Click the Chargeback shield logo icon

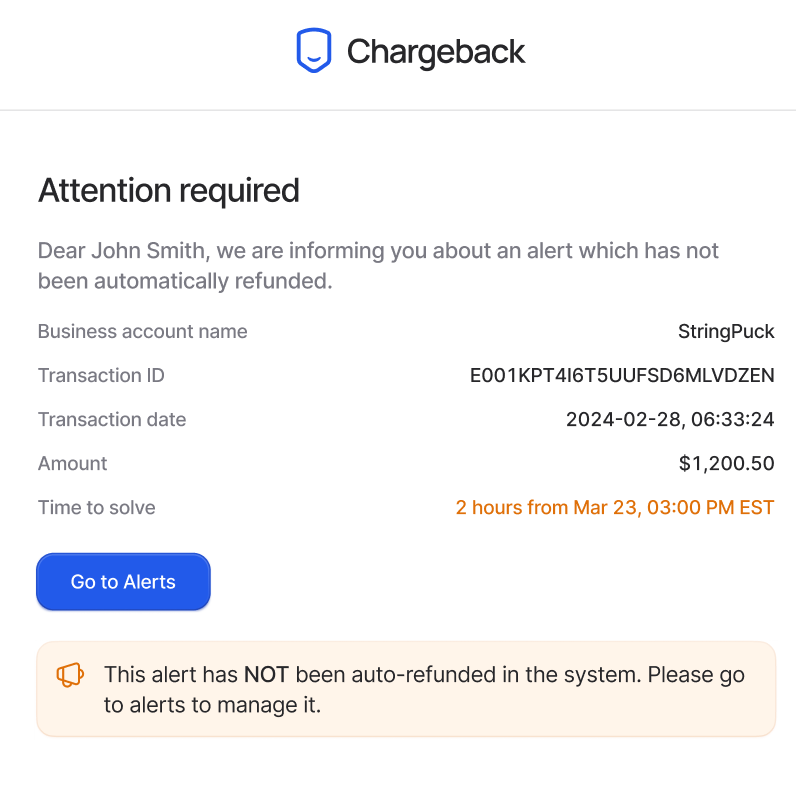[x=314, y=50]
